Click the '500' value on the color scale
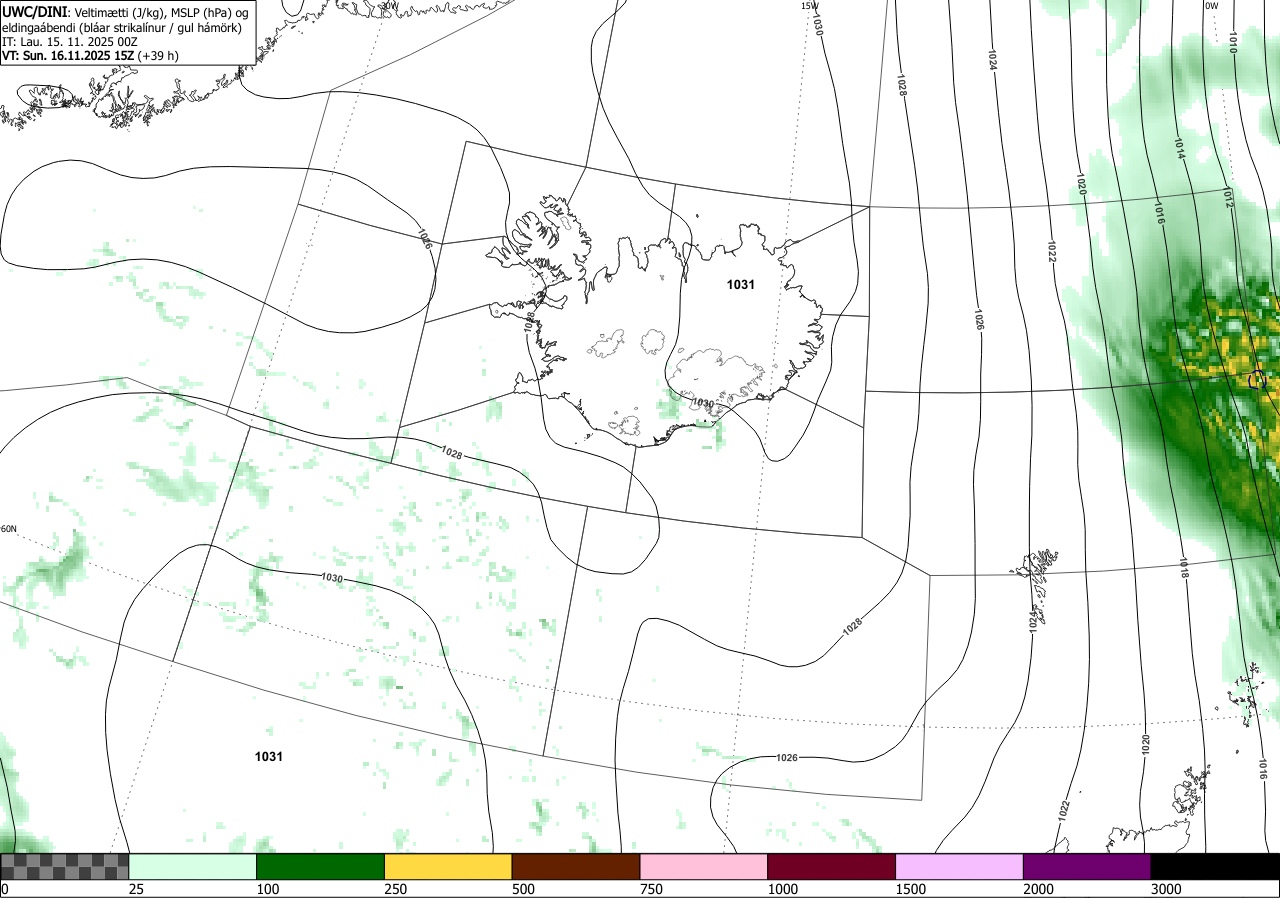This screenshot has width=1280, height=898. (523, 889)
